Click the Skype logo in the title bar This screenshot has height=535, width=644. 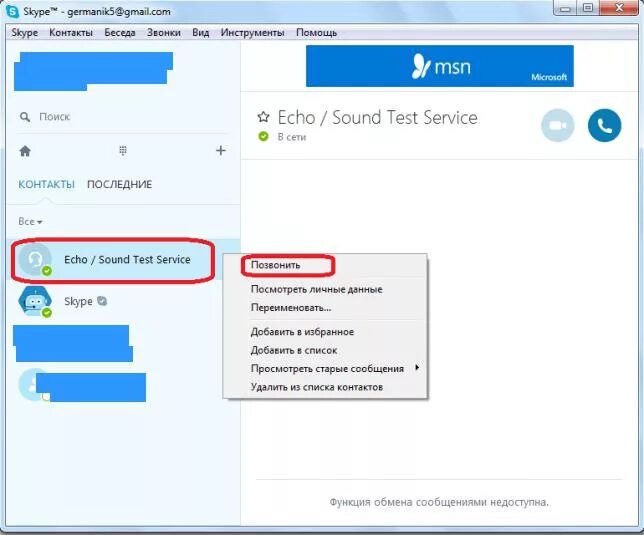point(12,11)
